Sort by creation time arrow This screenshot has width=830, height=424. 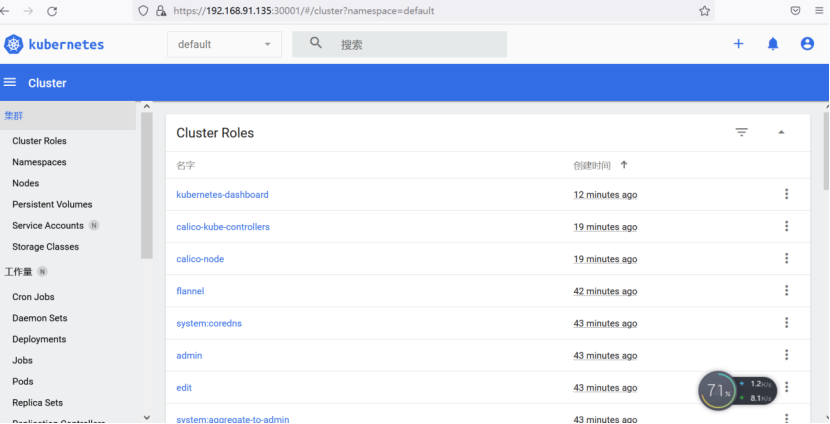624,165
